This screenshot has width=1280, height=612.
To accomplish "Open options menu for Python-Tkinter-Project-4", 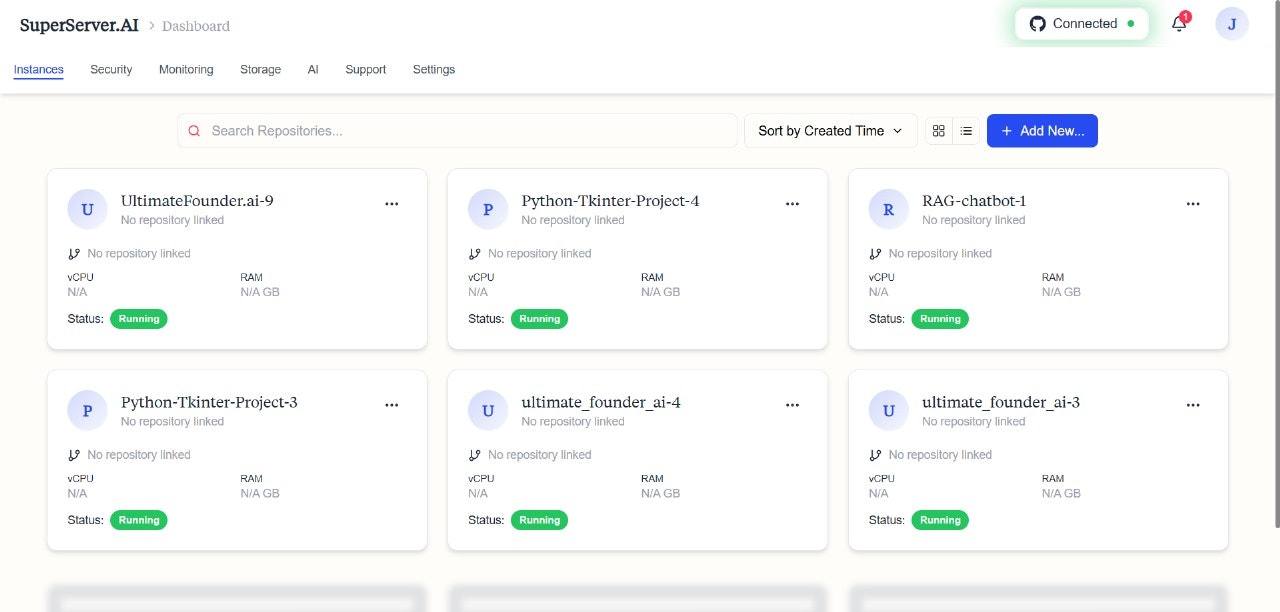I will click(x=793, y=203).
